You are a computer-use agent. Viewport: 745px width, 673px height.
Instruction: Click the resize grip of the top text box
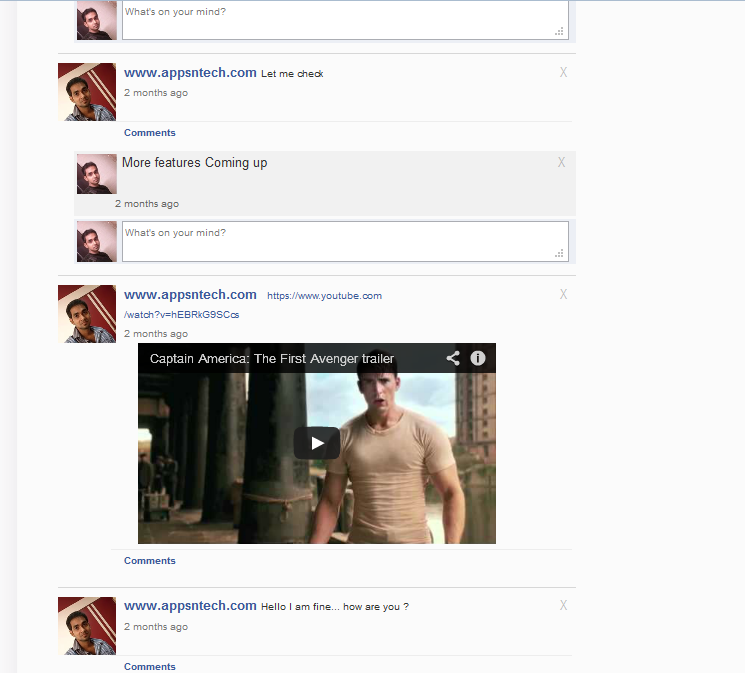coord(559,31)
